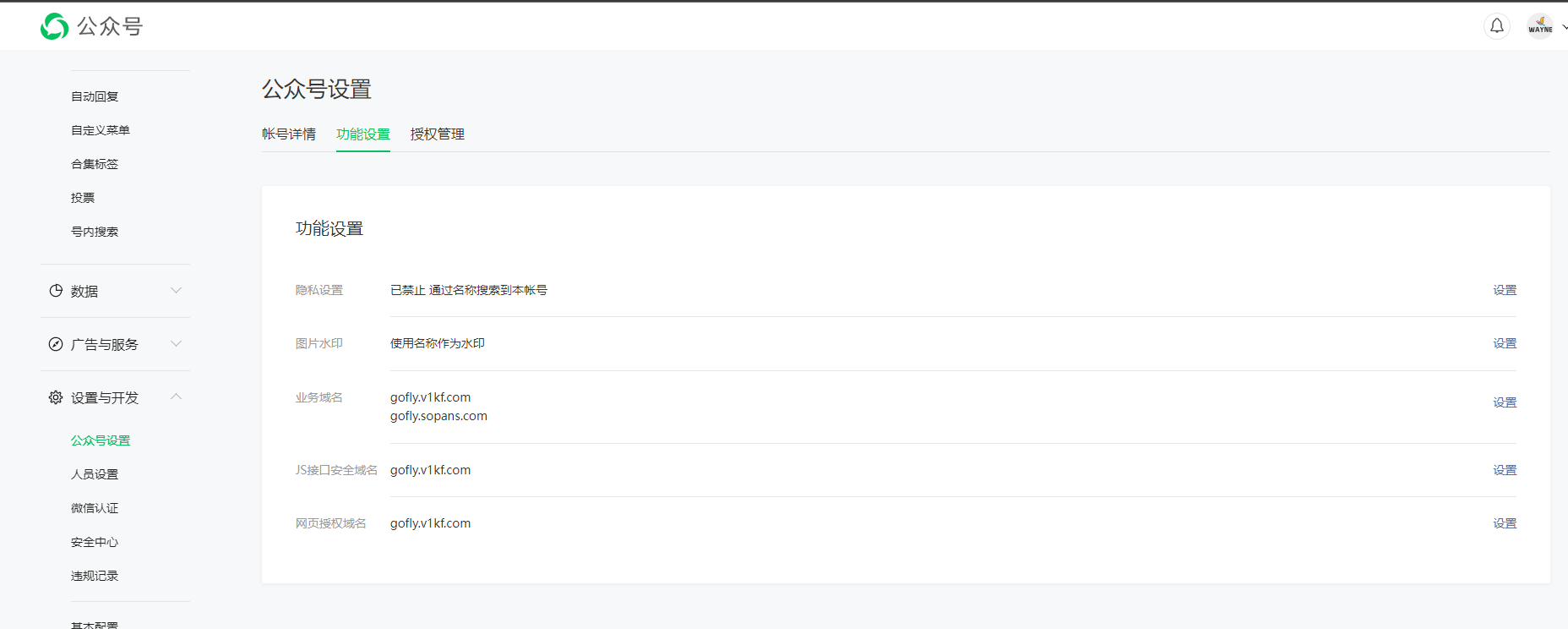Click 设置 link for JS接口安全域名 row
This screenshot has width=1568, height=629.
click(1504, 470)
